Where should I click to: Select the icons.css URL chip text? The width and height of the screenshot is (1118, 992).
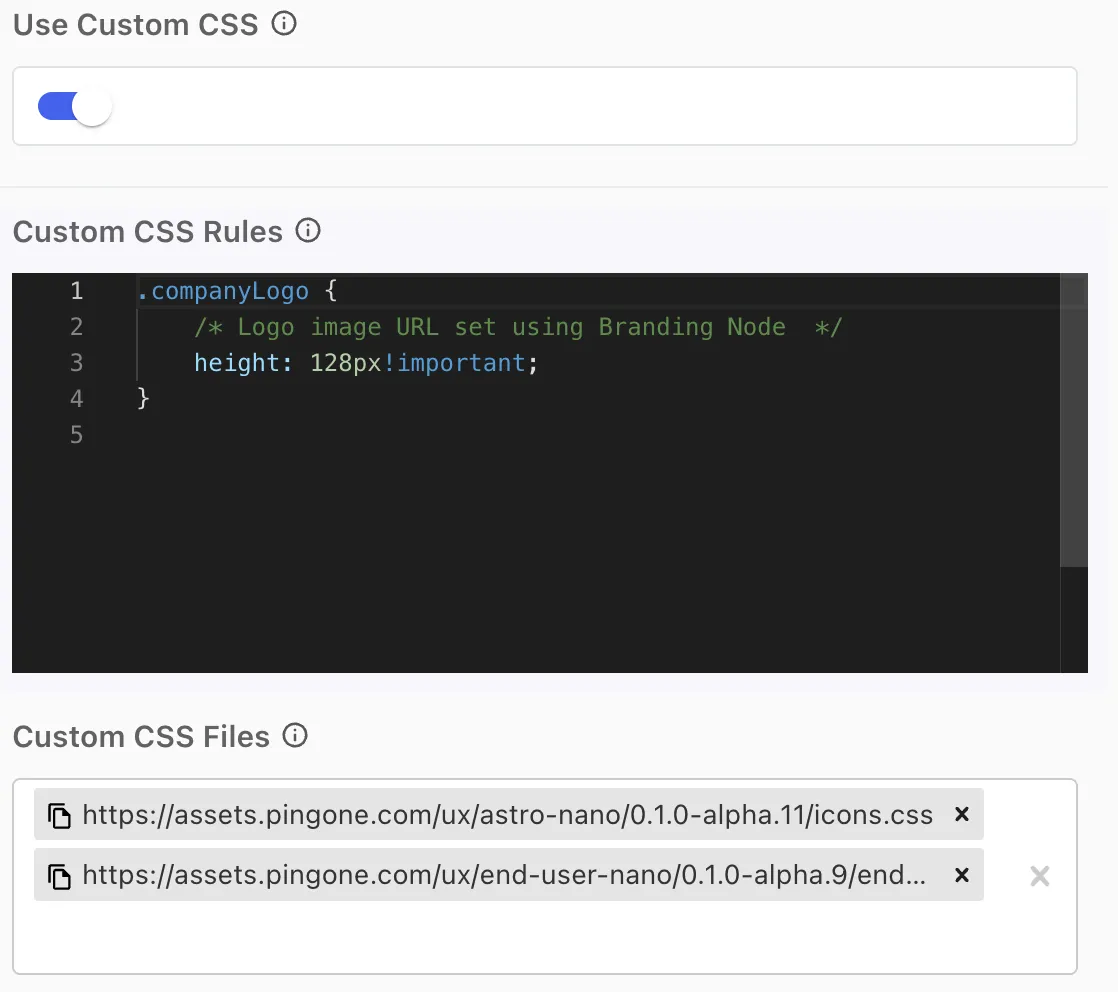point(508,814)
